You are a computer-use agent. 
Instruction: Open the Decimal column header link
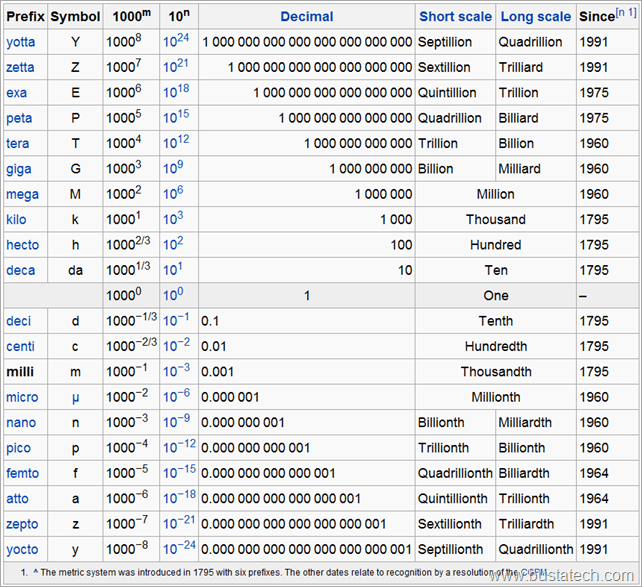[x=307, y=17]
